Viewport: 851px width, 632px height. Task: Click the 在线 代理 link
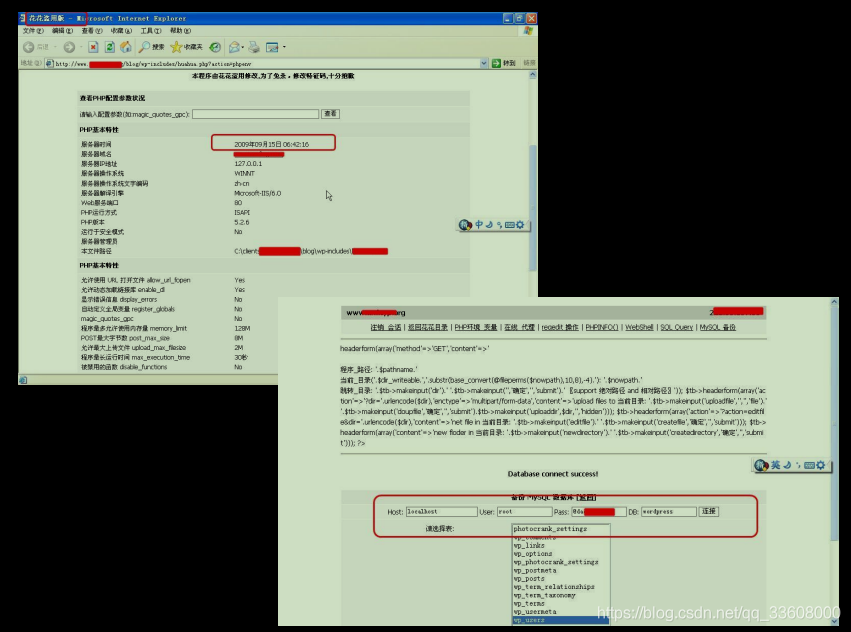[x=519, y=327]
